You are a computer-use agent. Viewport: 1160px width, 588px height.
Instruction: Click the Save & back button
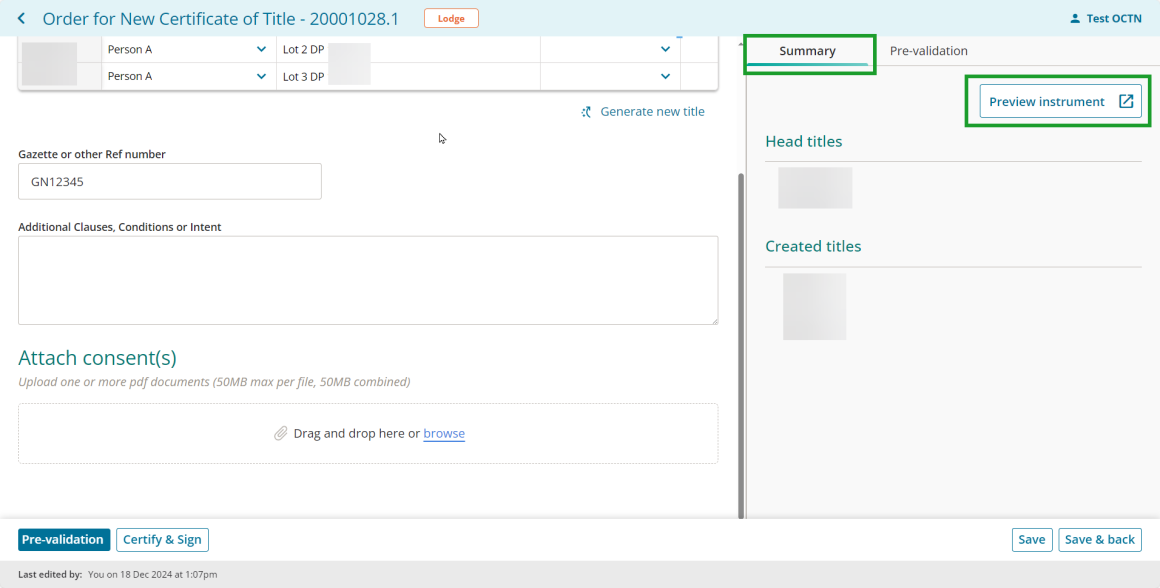[x=1099, y=540]
